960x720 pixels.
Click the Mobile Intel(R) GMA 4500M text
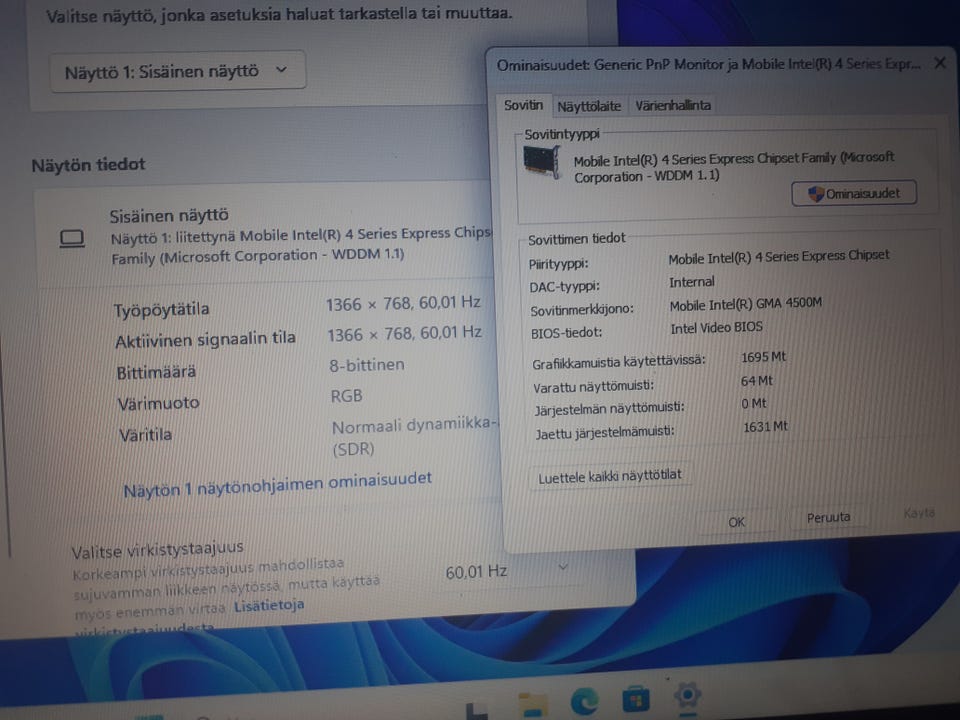click(745, 304)
